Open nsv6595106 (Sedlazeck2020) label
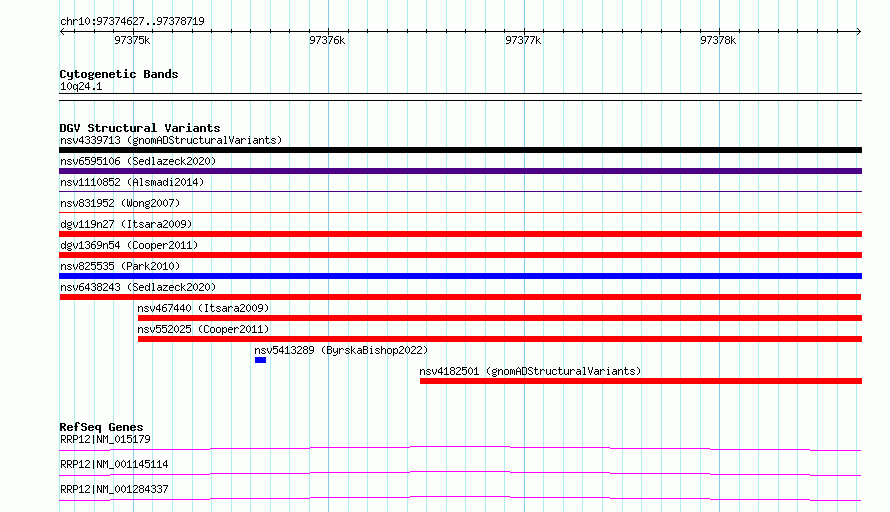The image size is (890, 512). 138,161
